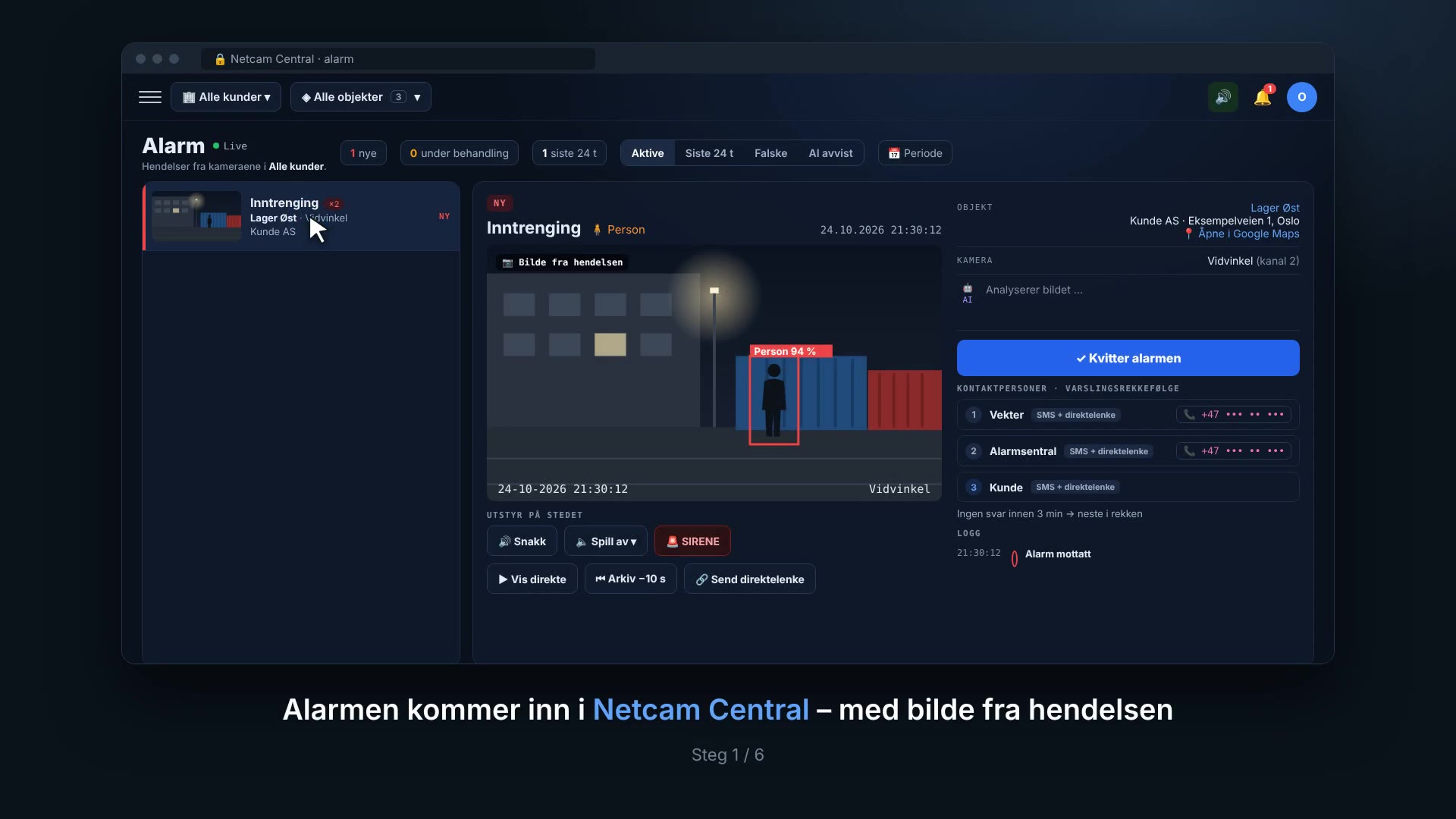Switch to the "Siste 24 t" tab
The width and height of the screenshot is (1456, 819).
pyautogui.click(x=709, y=153)
